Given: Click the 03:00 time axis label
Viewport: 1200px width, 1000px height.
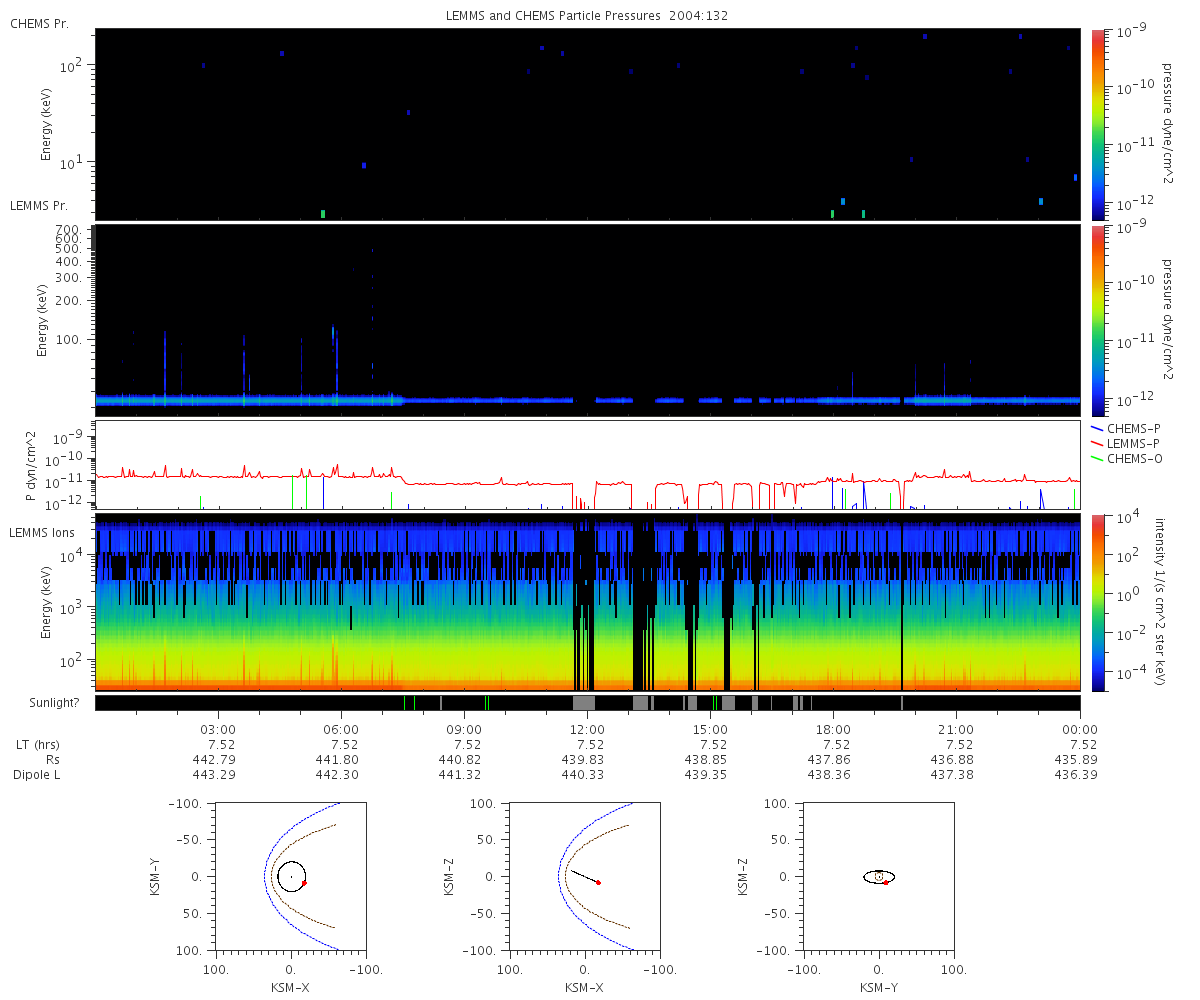Looking at the screenshot, I should [x=218, y=730].
